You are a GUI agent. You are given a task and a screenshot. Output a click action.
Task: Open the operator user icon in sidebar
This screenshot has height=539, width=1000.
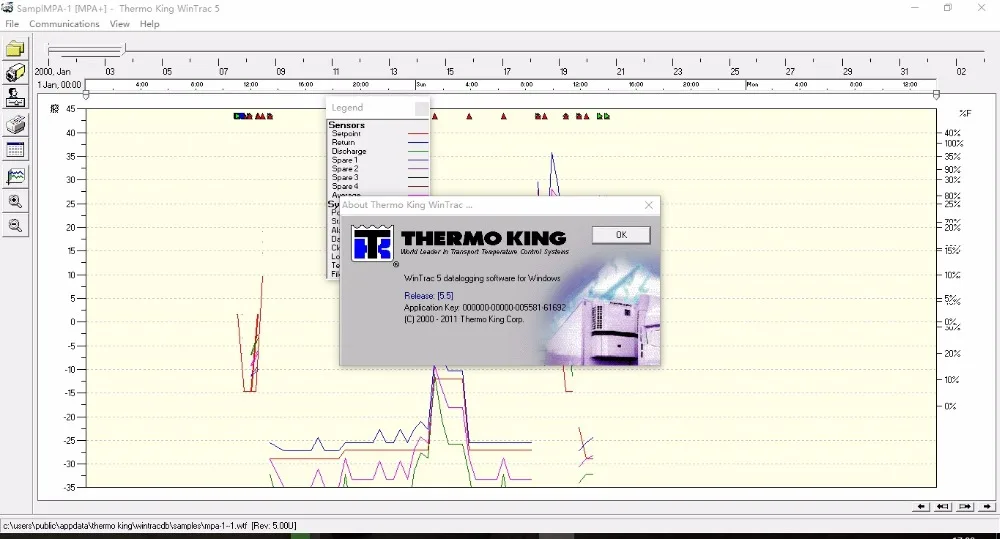tap(15, 98)
